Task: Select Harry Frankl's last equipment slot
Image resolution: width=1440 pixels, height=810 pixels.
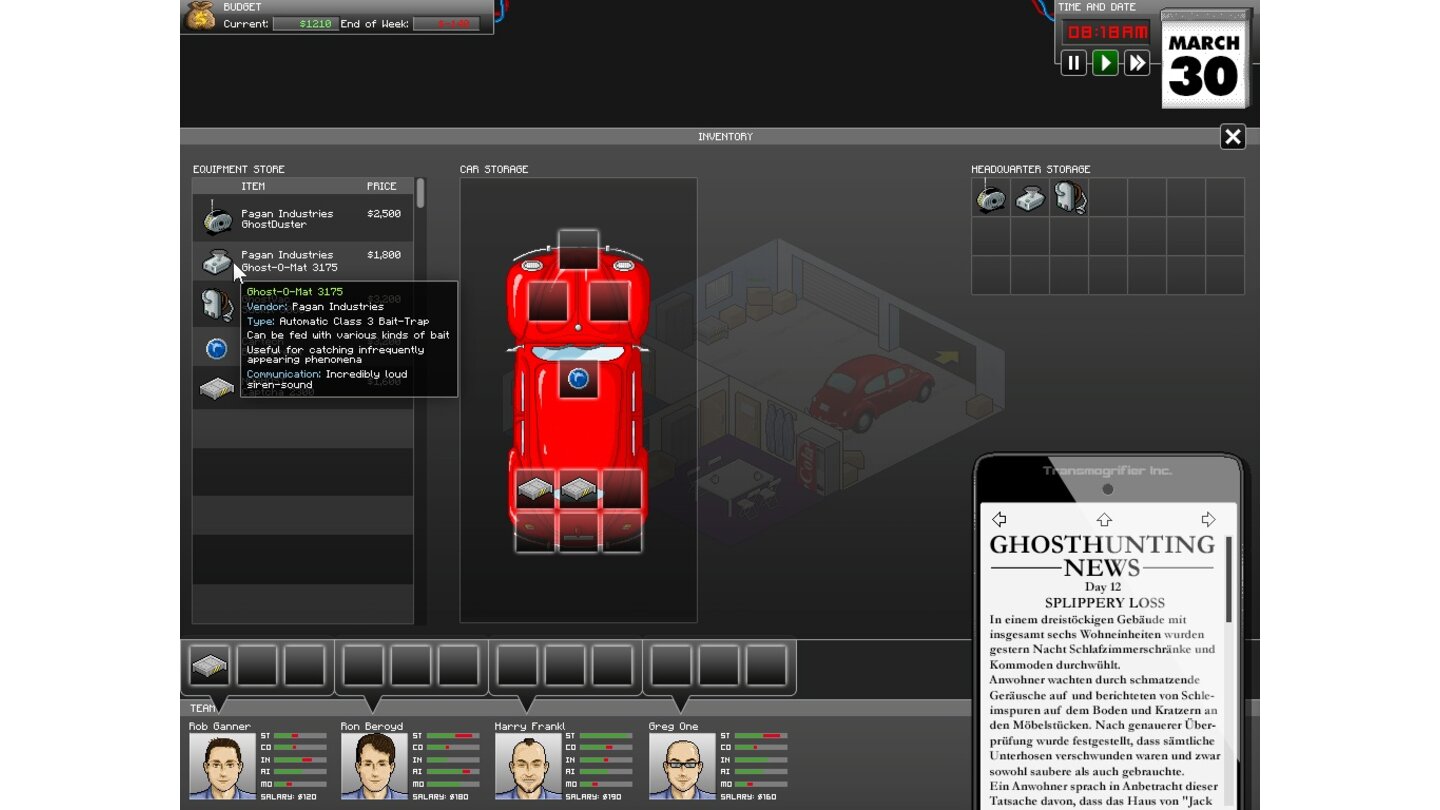Action: [x=612, y=665]
